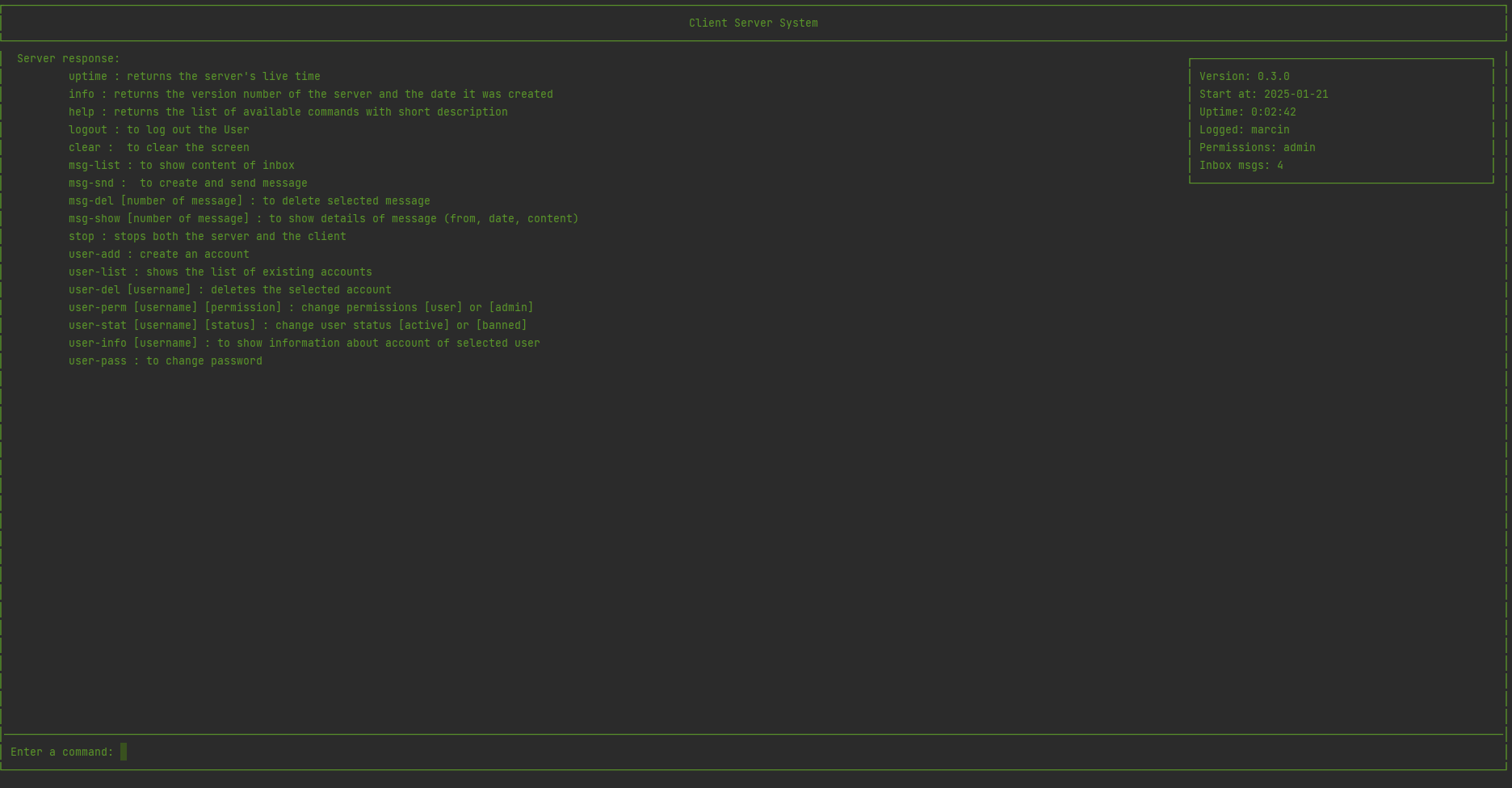The width and height of the screenshot is (1512, 788).
Task: Click the help command description line
Action: [288, 112]
